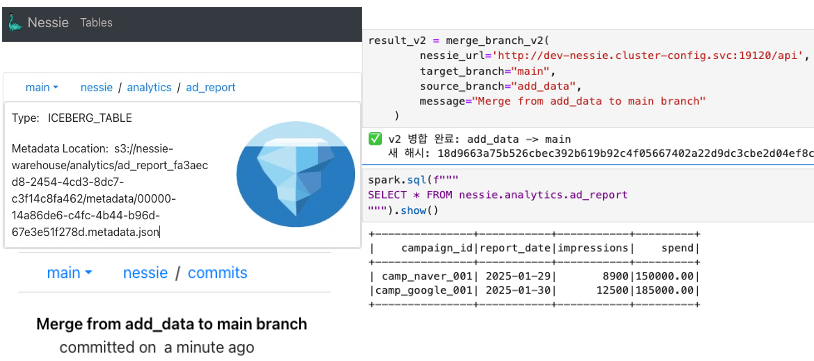Navigate to analytics namespace breadcrumb

click(149, 87)
